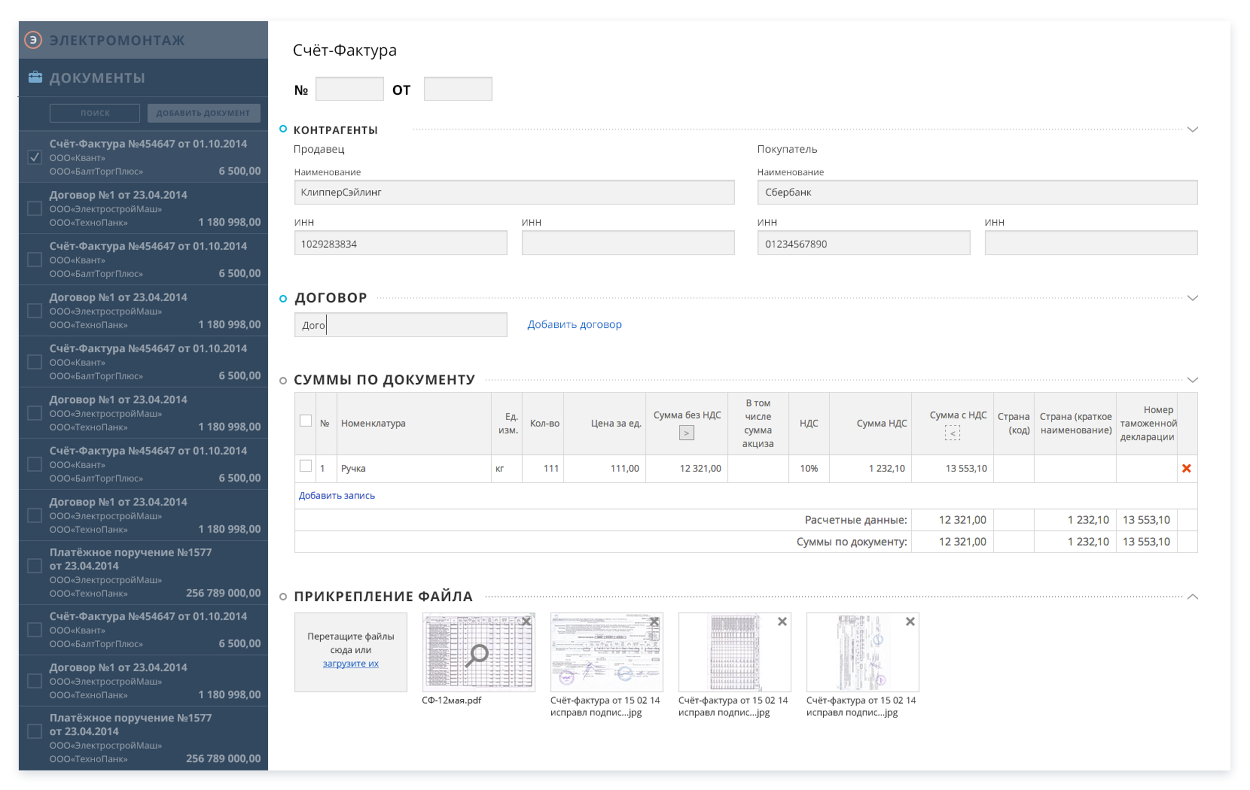Click the magnifier on СФ-12мая.pdf thumbnail
Viewport: 1250px width, 790px height.
click(479, 654)
